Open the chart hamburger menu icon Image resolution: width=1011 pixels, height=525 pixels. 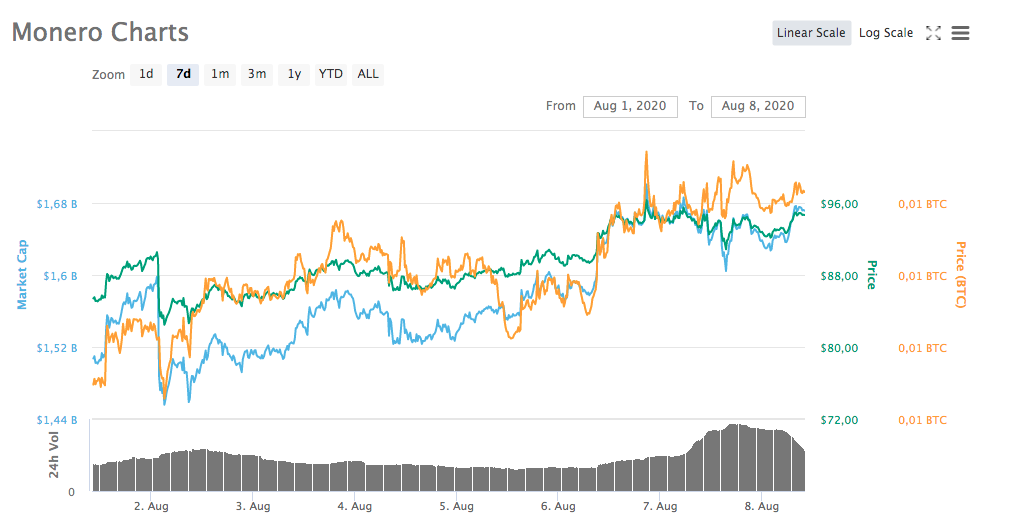click(960, 33)
